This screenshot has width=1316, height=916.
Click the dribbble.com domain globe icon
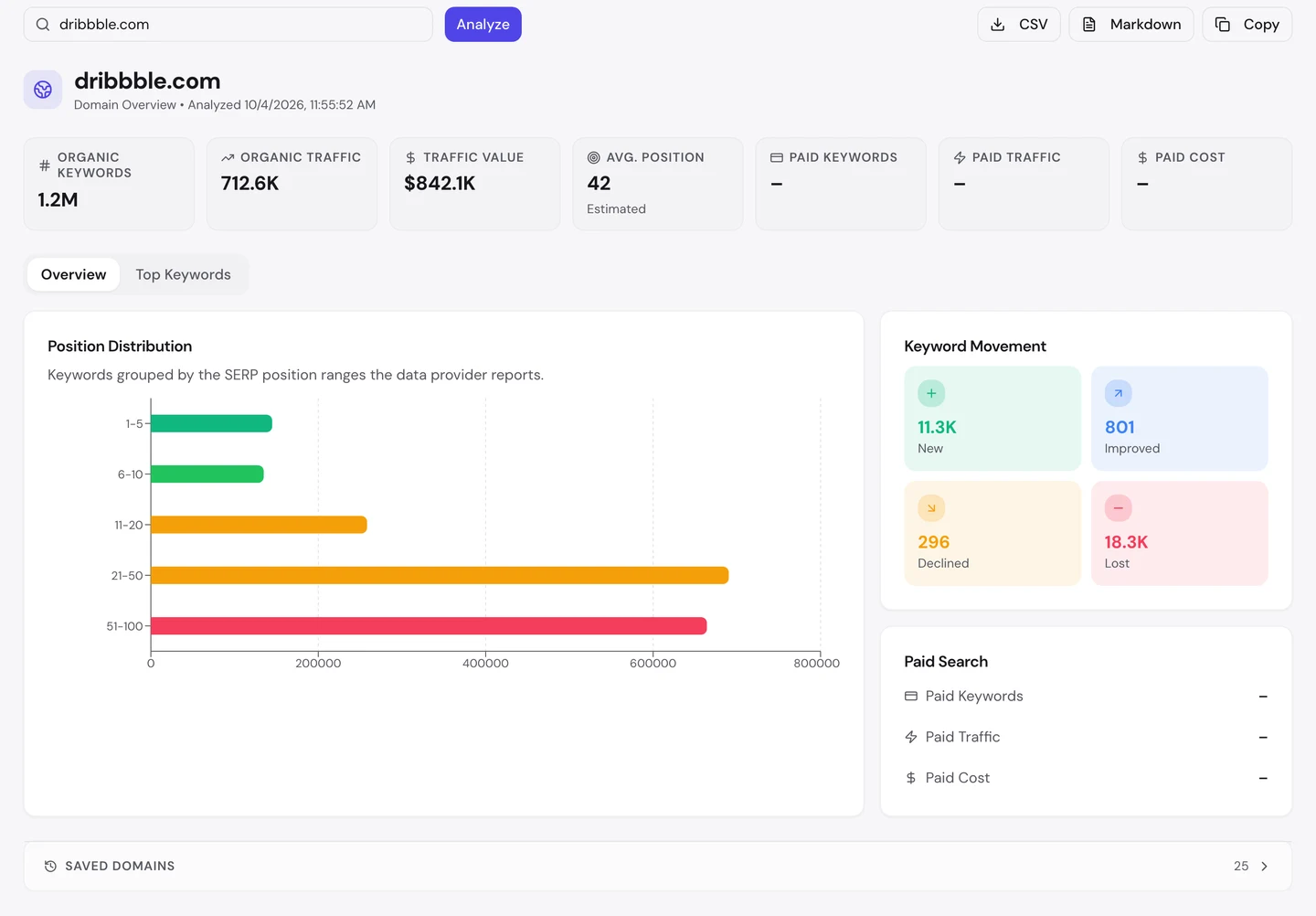pos(43,90)
